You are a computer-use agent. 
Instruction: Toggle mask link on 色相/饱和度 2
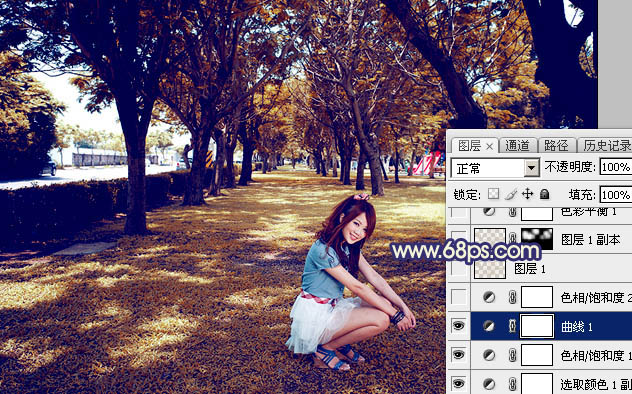[512, 297]
